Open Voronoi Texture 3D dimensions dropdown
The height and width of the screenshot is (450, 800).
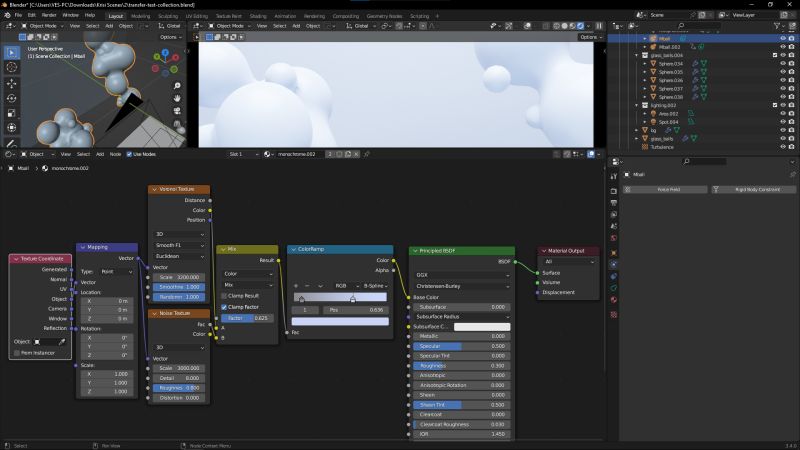tap(180, 234)
